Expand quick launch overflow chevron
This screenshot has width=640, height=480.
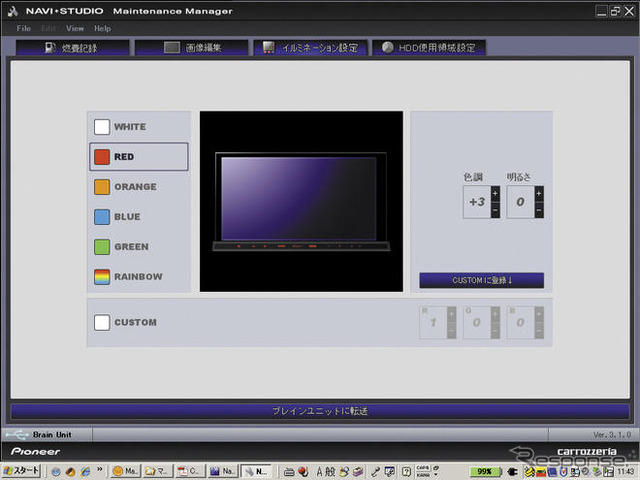pyautogui.click(x=99, y=470)
